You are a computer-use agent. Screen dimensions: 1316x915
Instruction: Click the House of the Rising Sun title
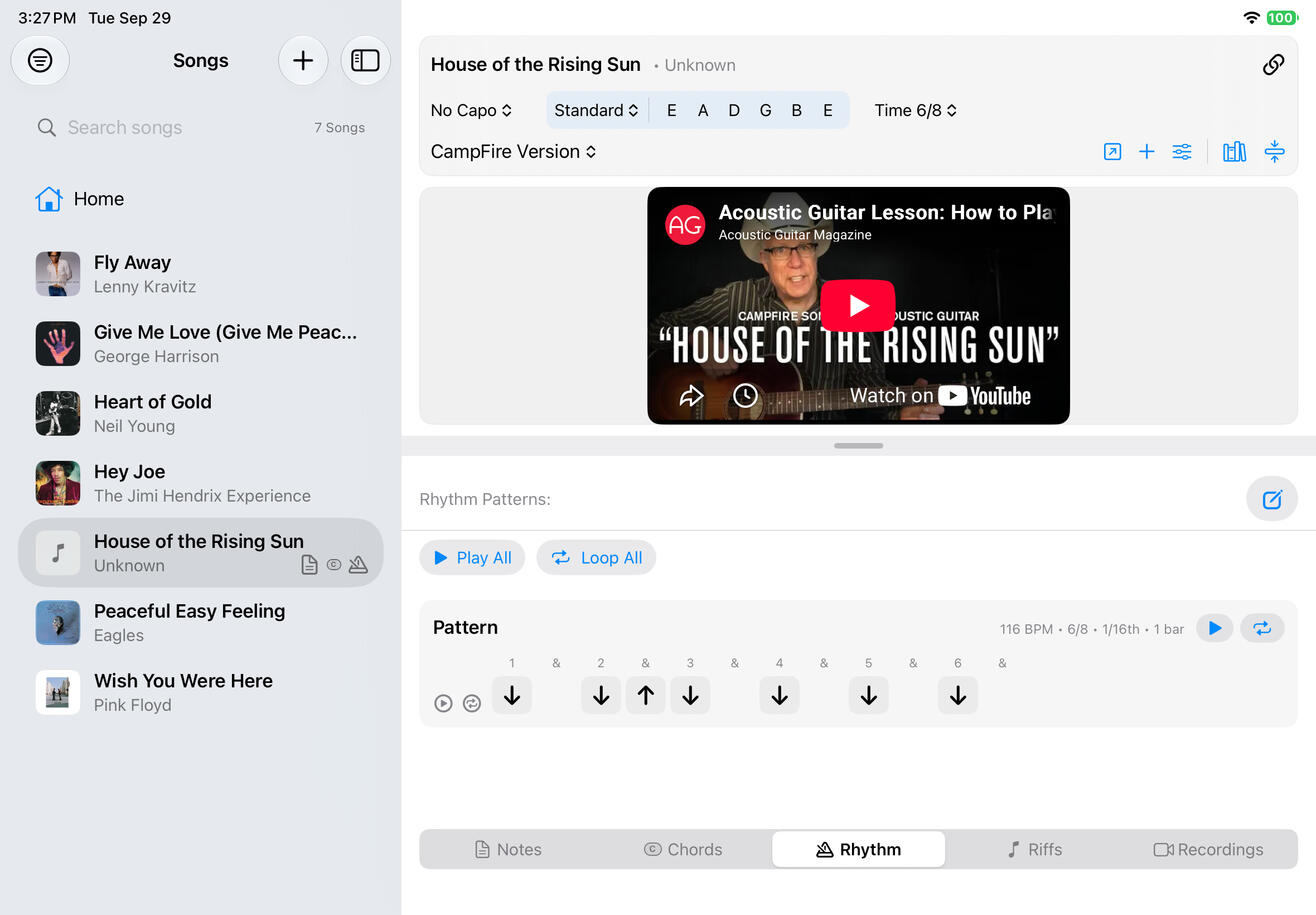535,65
